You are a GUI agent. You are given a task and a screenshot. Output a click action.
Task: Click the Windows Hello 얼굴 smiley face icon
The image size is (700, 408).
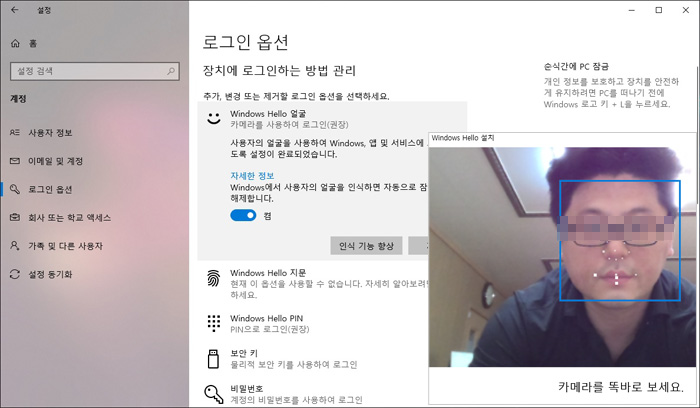tap(214, 119)
